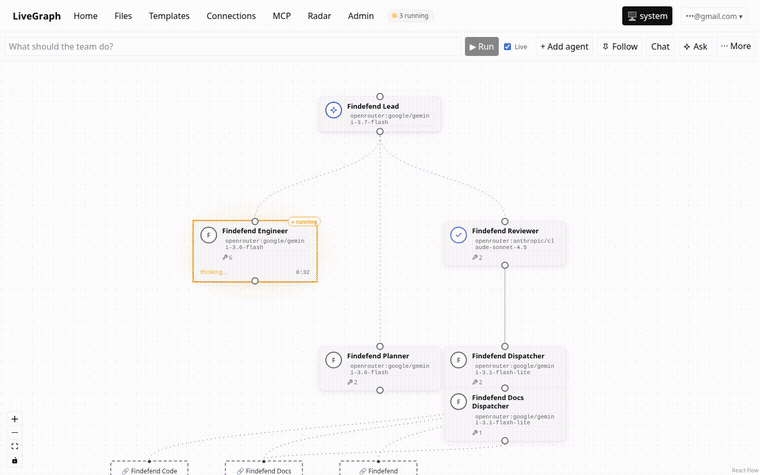The width and height of the screenshot is (760, 475).
Task: Click the React Flow attribution link
Action: [745, 470]
